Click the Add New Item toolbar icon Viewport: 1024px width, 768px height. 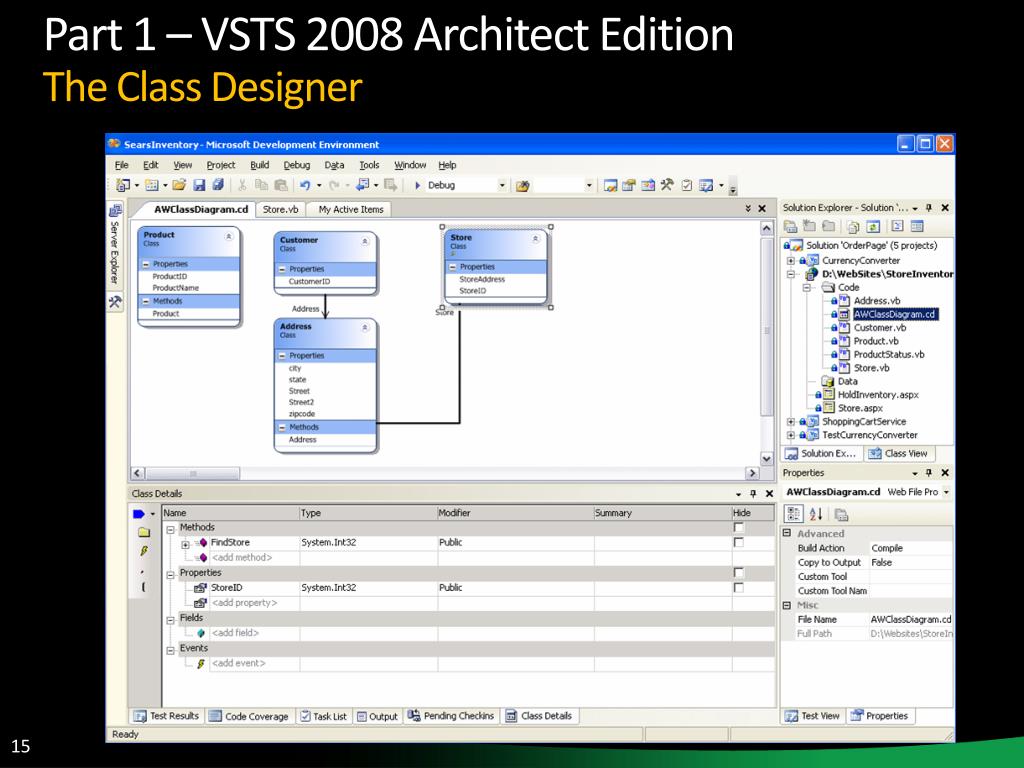coord(152,185)
